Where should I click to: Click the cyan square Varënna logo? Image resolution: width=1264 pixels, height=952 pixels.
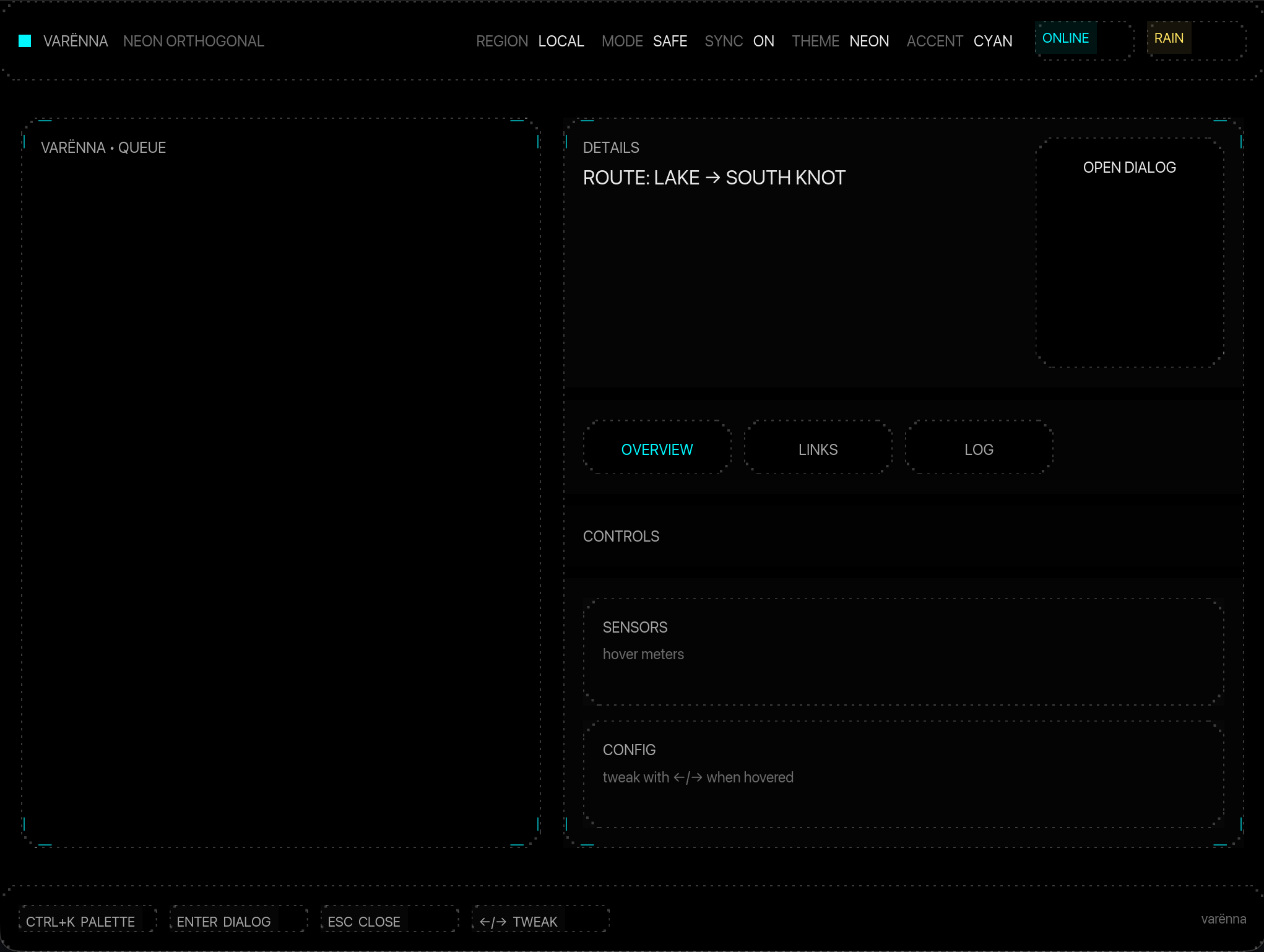pos(25,41)
